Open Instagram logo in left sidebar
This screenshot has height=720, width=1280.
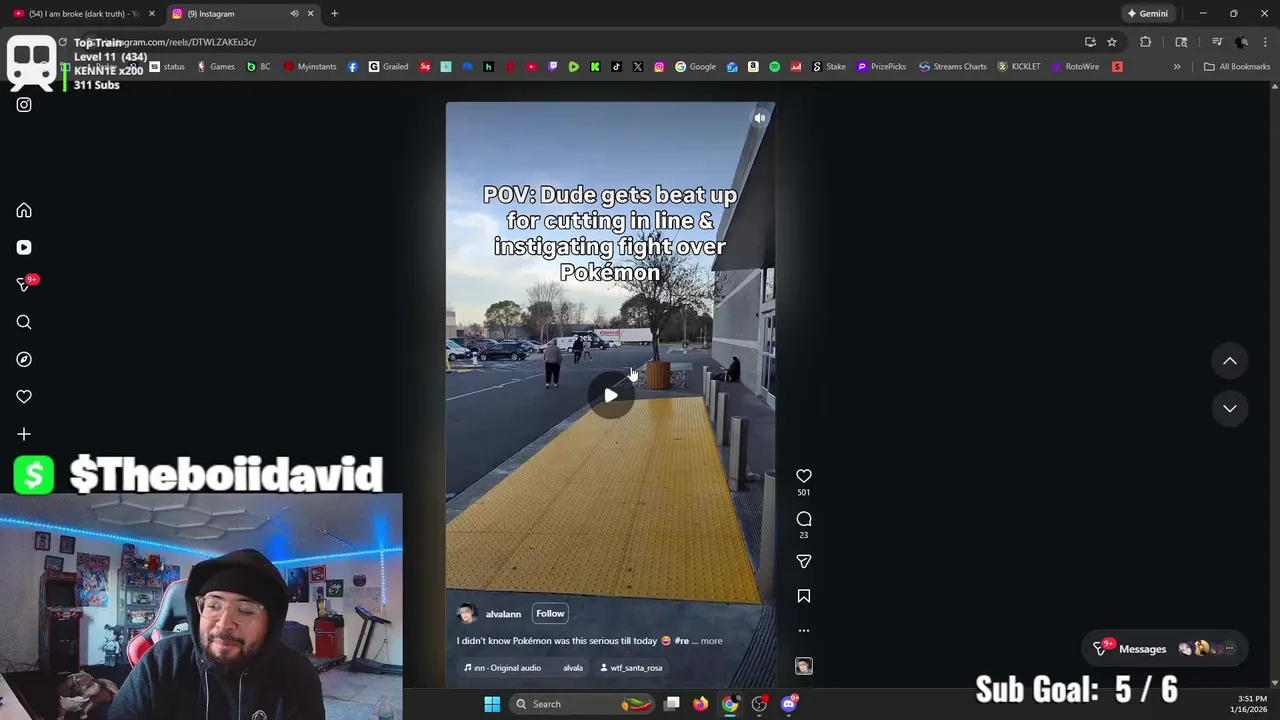pyautogui.click(x=24, y=105)
